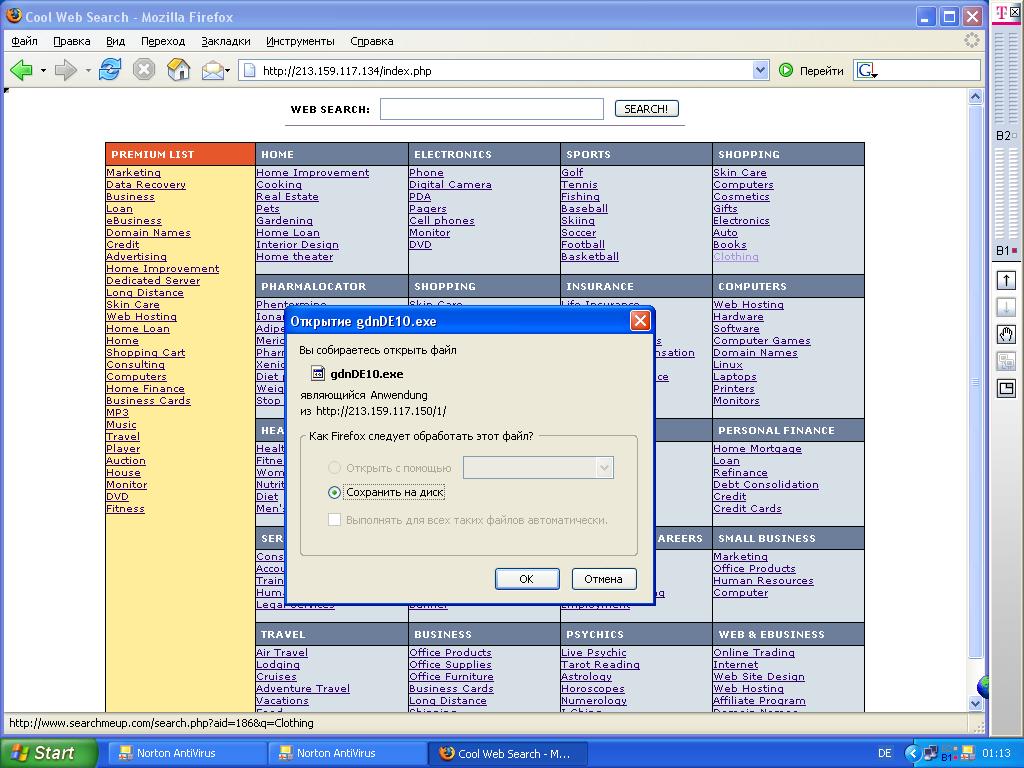The width and height of the screenshot is (1024, 768).
Task: Open the Home Mortgage link
Action: point(757,449)
